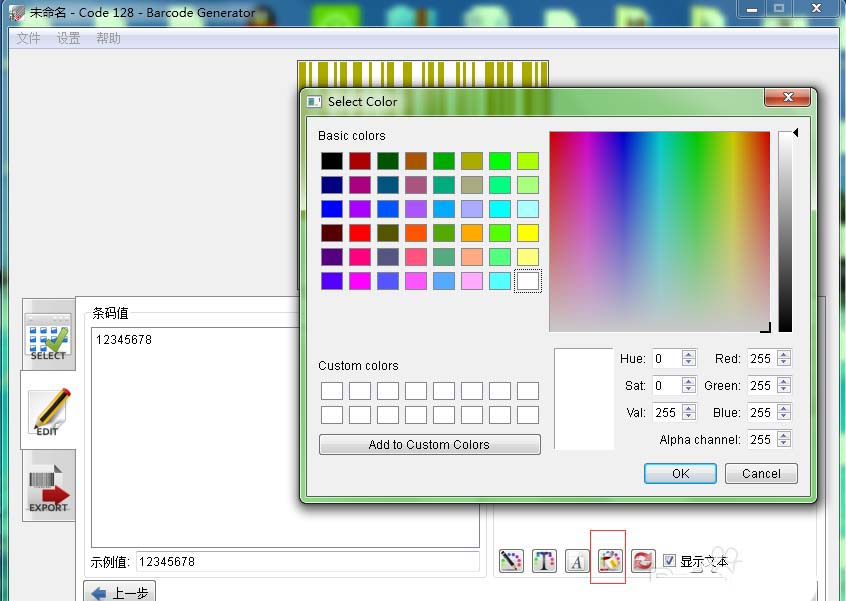
Task: Open the SELECT barcode type tab
Action: pos(49,334)
